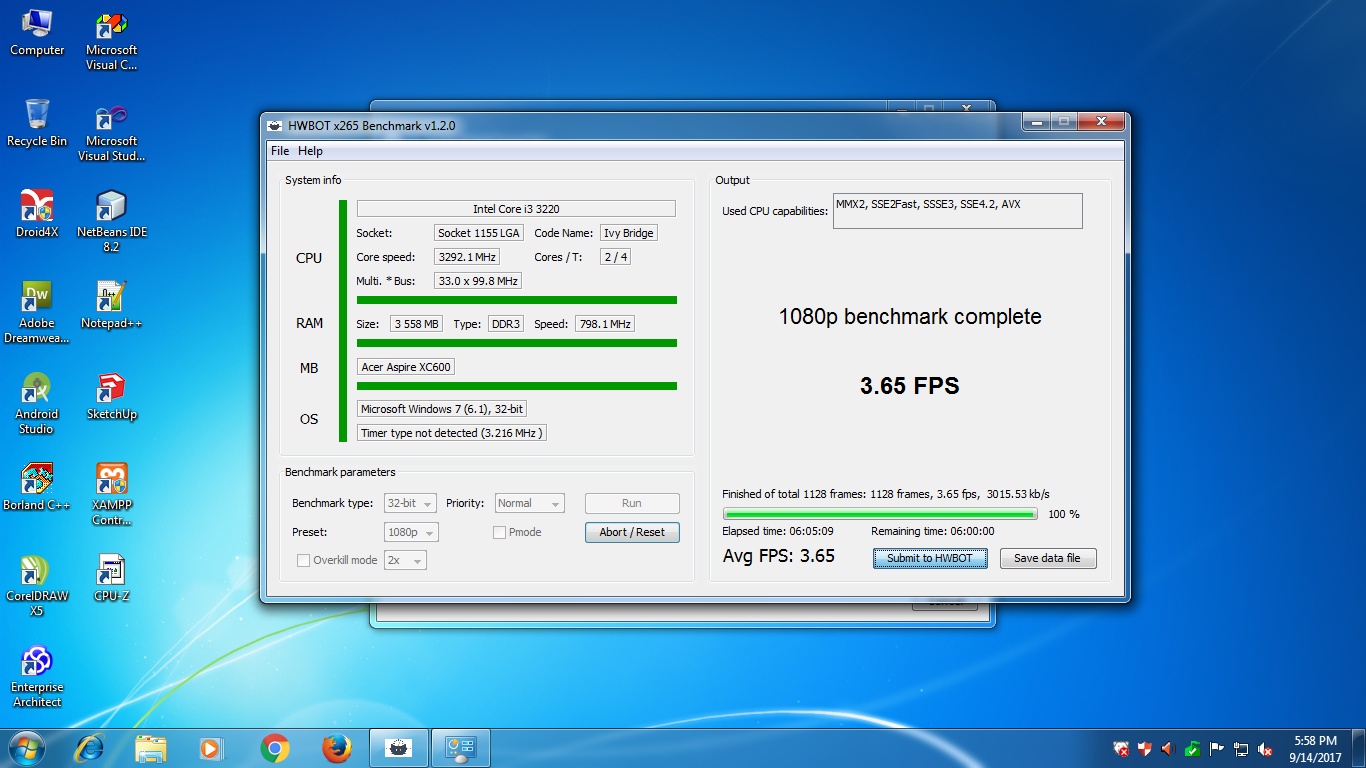Open the CPU-Z desktop shortcut
Viewport: 1366px width, 768px height.
tap(111, 579)
